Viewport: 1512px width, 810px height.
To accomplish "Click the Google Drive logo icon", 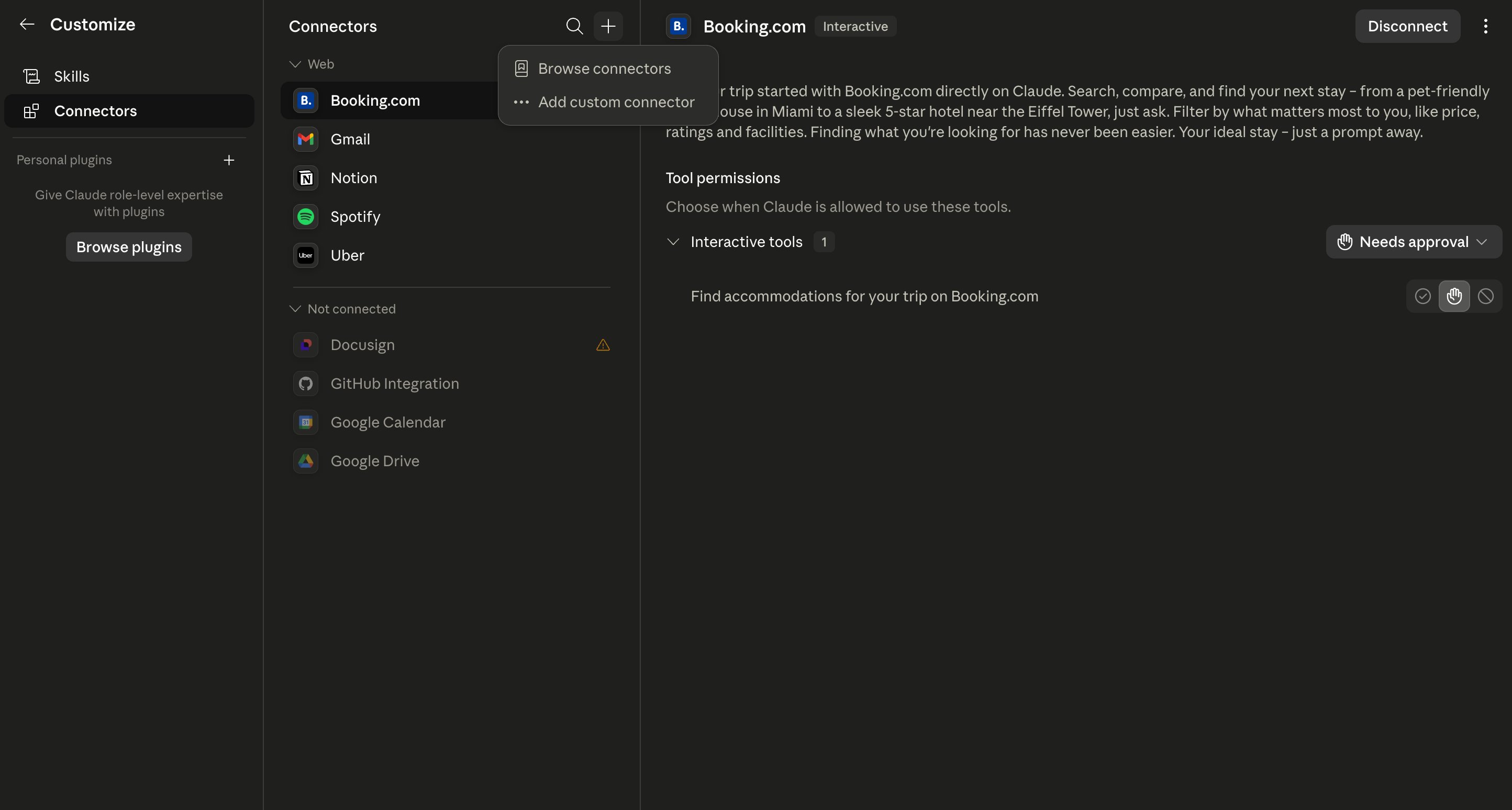I will click(x=306, y=461).
